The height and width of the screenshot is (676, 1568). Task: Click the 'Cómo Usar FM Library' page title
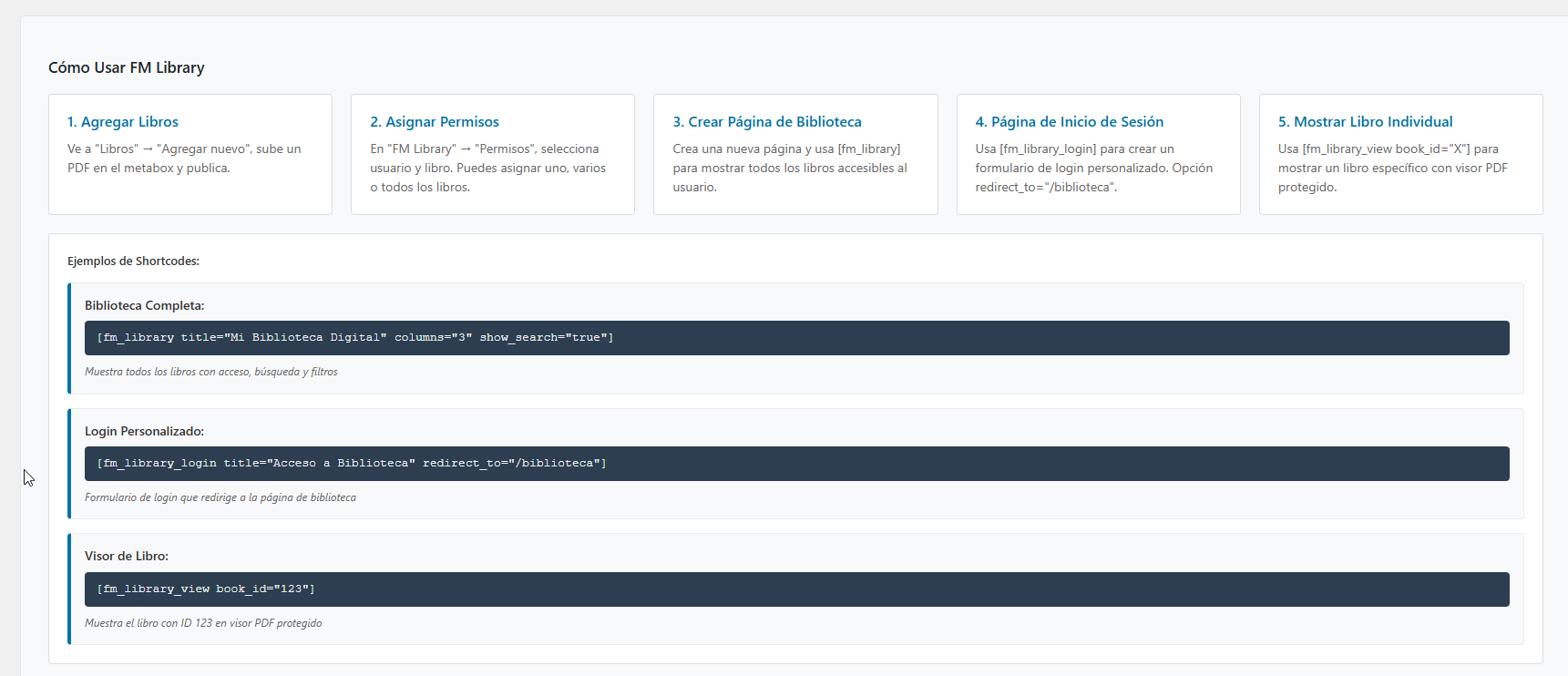pyautogui.click(x=127, y=67)
